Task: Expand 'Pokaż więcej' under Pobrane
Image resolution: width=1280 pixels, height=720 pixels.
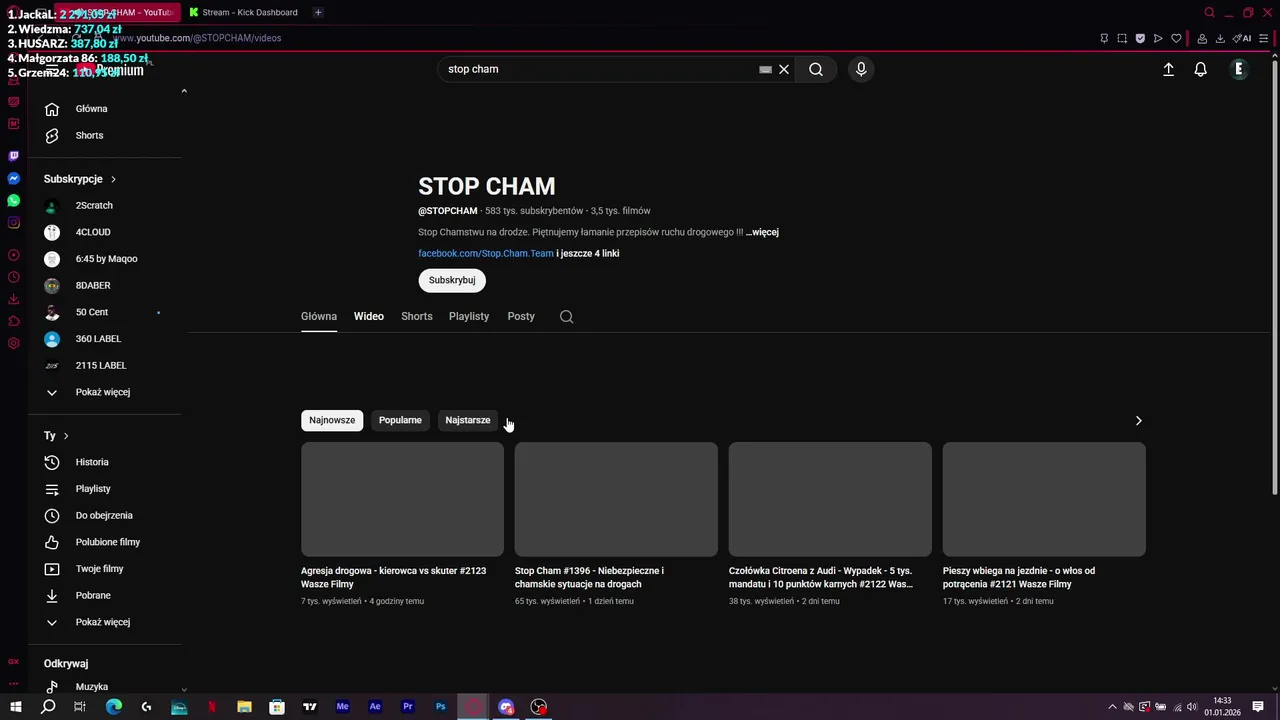Action: coord(103,622)
